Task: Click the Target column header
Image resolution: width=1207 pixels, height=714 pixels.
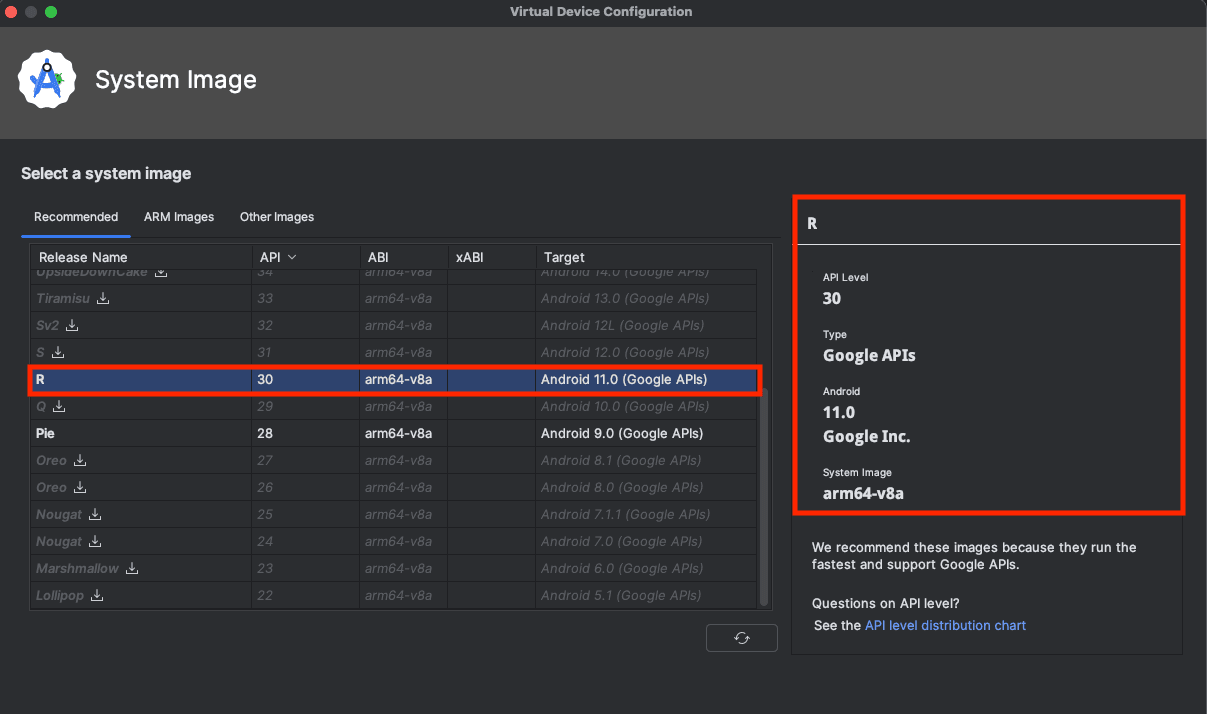Action: (564, 257)
